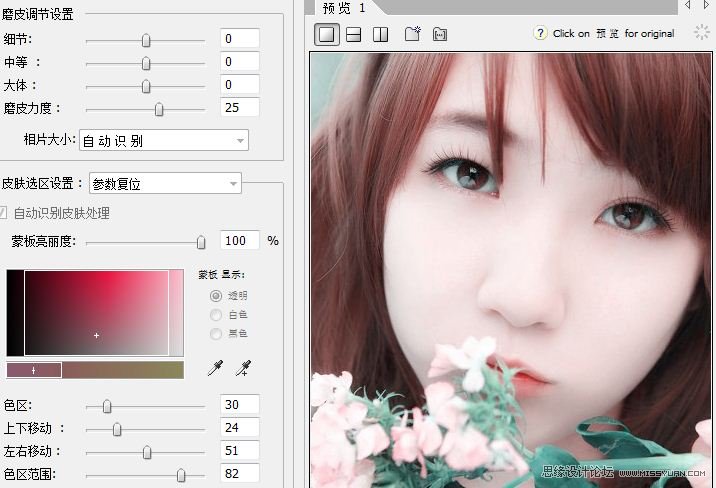716x488 pixels.
Task: Click the 大体 value field
Action: [240, 84]
